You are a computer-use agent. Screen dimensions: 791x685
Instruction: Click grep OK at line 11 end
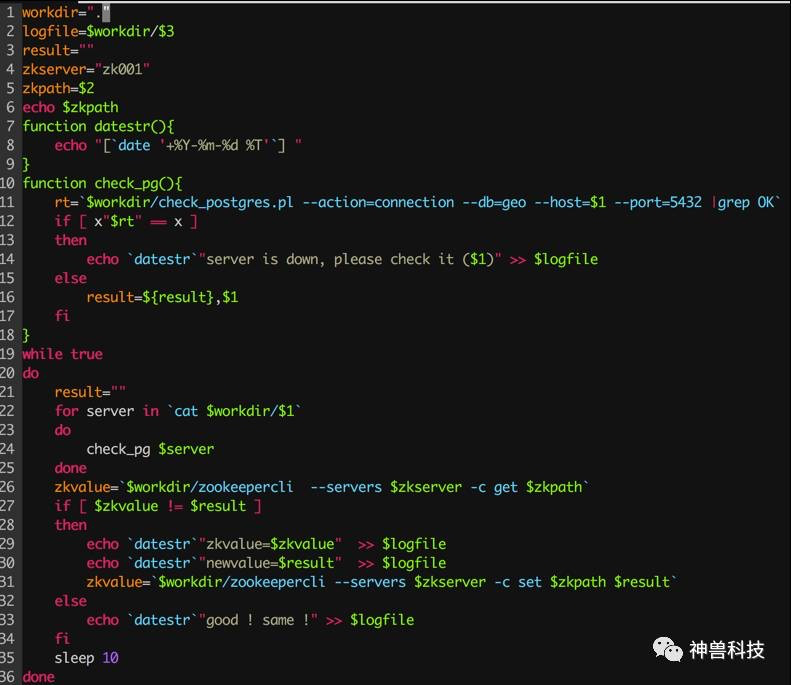click(746, 202)
